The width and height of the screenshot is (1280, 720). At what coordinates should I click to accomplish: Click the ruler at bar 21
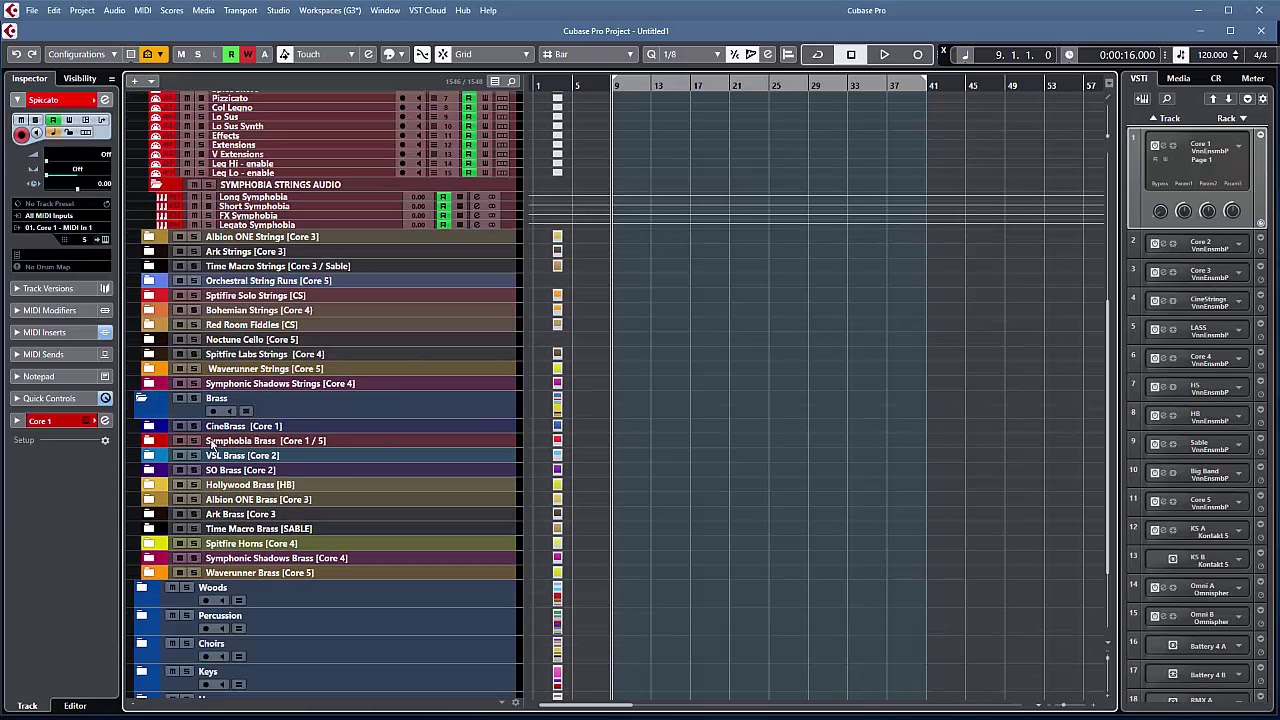pos(737,86)
